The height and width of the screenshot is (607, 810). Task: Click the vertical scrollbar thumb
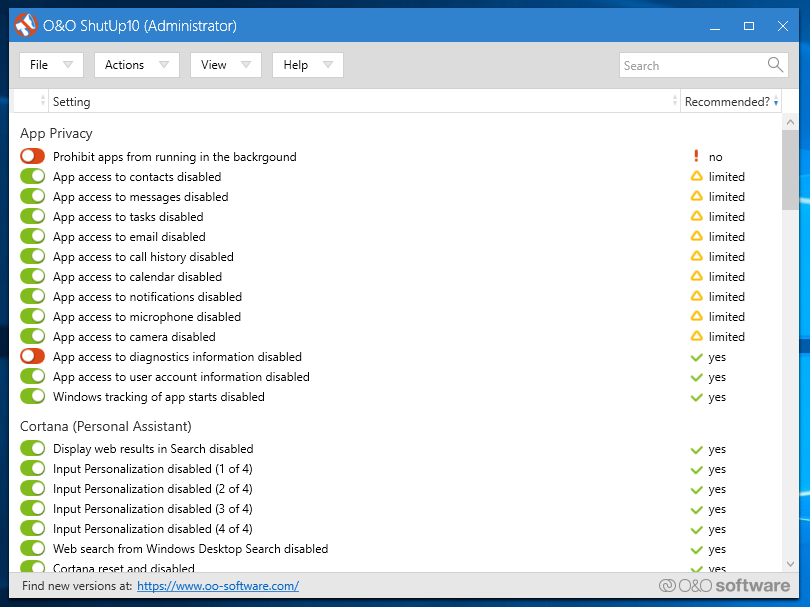pos(790,169)
